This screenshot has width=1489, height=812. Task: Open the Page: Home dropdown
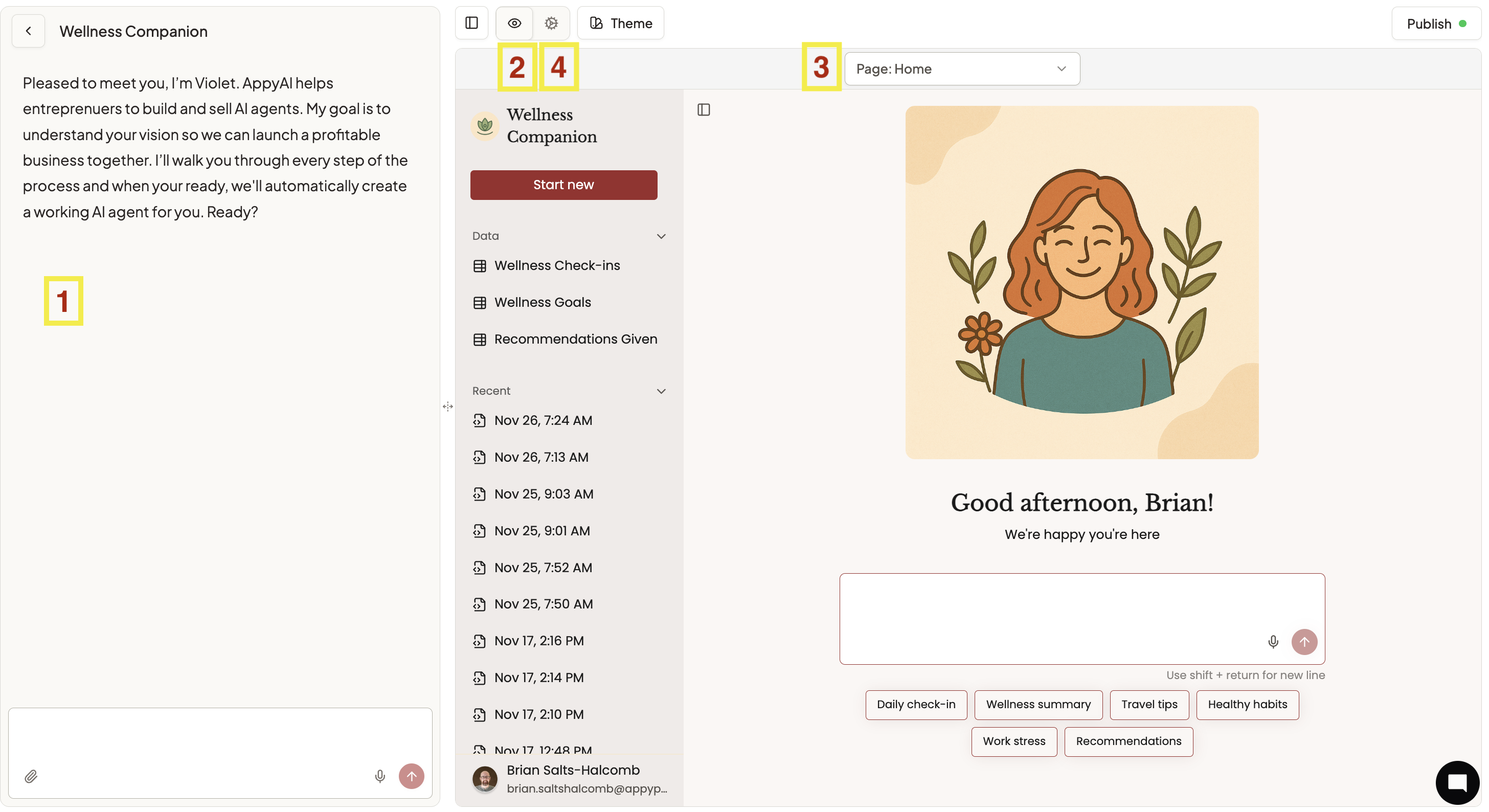(x=962, y=69)
